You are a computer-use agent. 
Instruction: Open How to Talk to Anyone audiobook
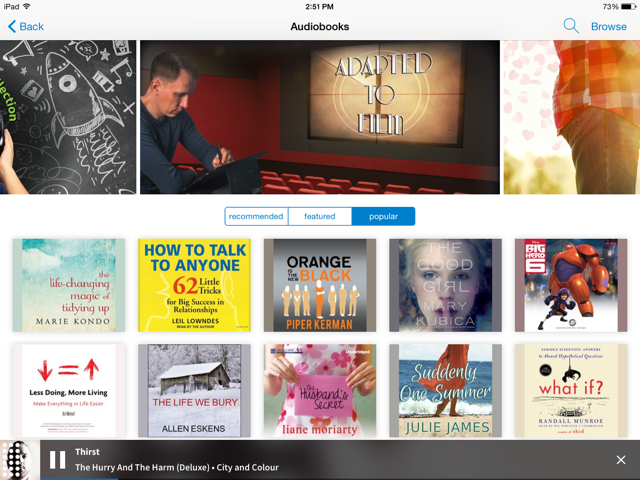click(x=194, y=285)
